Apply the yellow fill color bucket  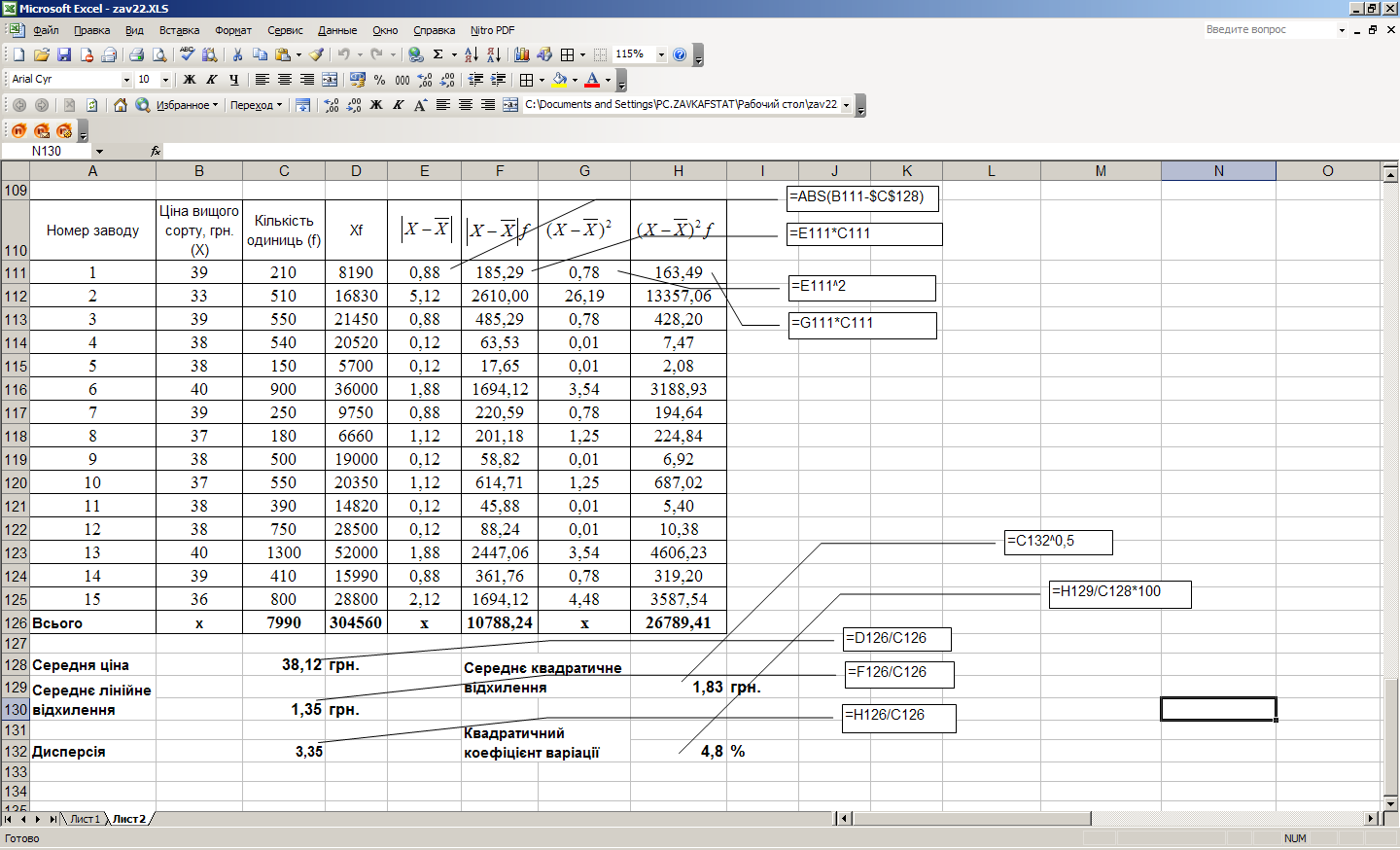point(560,80)
